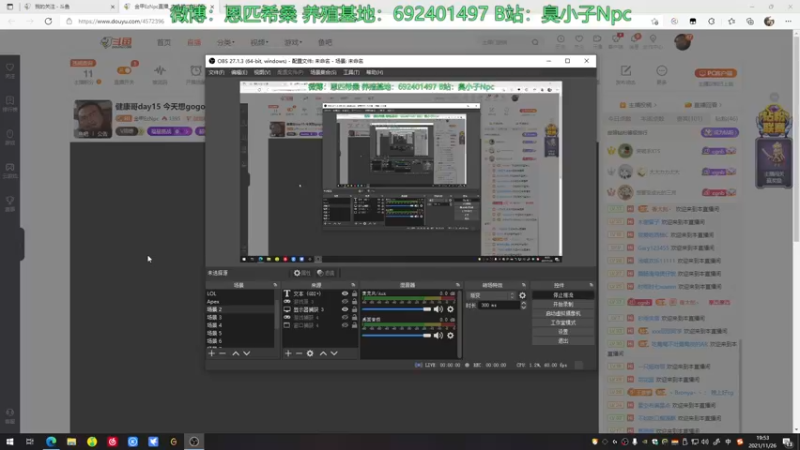Switch to OBS Studio on the taskbar
Viewport: 800px width, 450px height.
pos(194,442)
